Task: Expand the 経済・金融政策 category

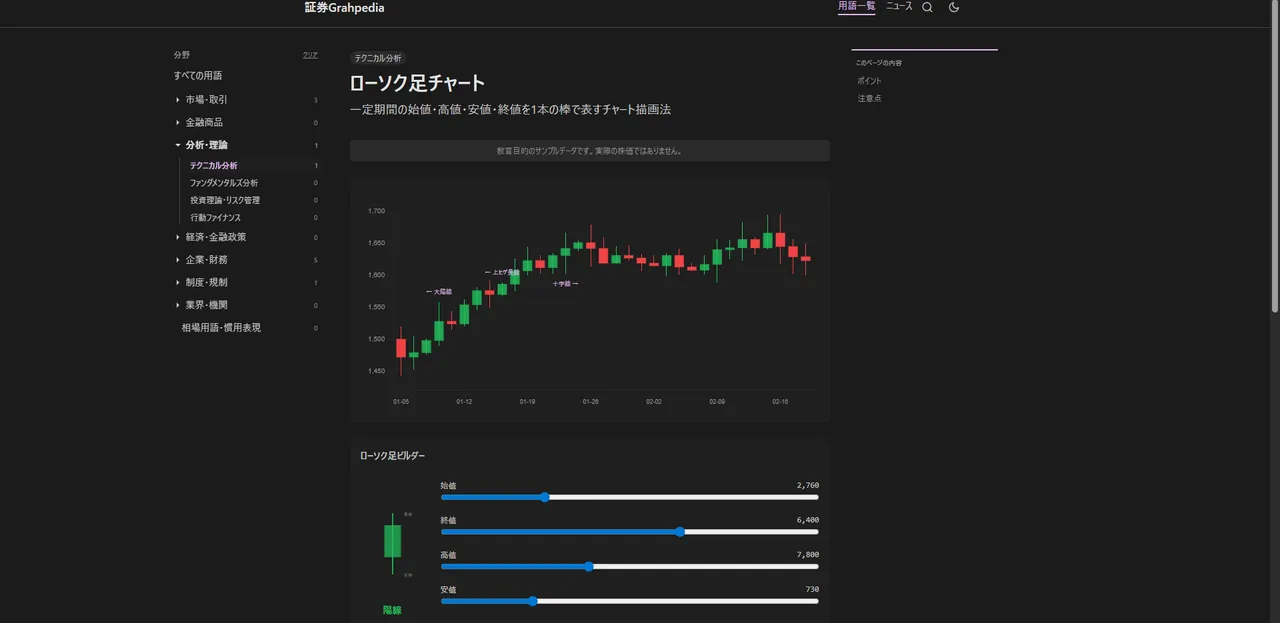Action: 178,237
